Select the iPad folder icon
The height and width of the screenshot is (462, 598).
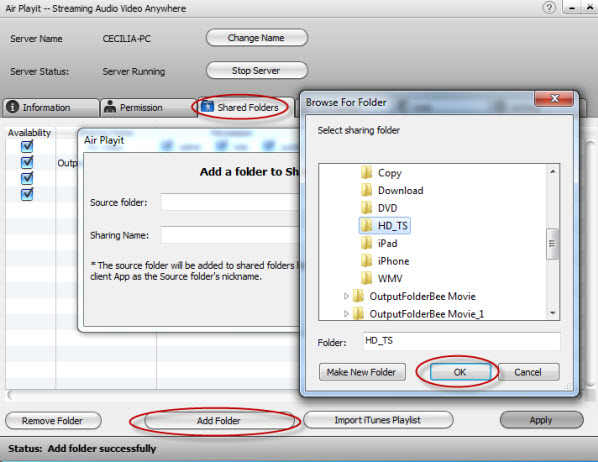coord(367,243)
